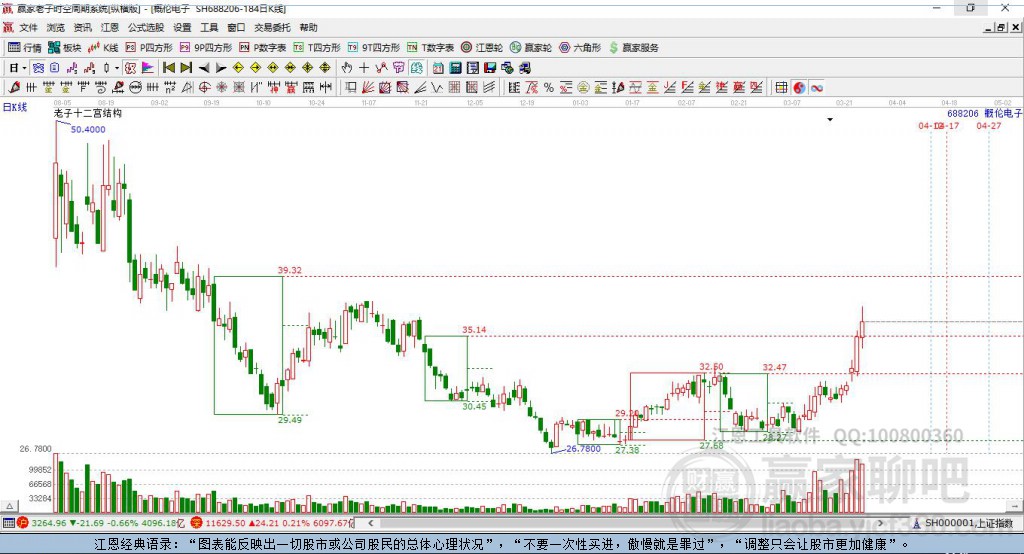Select the crosshair cursor tool
This screenshot has height=554, width=1024.
tap(364, 68)
